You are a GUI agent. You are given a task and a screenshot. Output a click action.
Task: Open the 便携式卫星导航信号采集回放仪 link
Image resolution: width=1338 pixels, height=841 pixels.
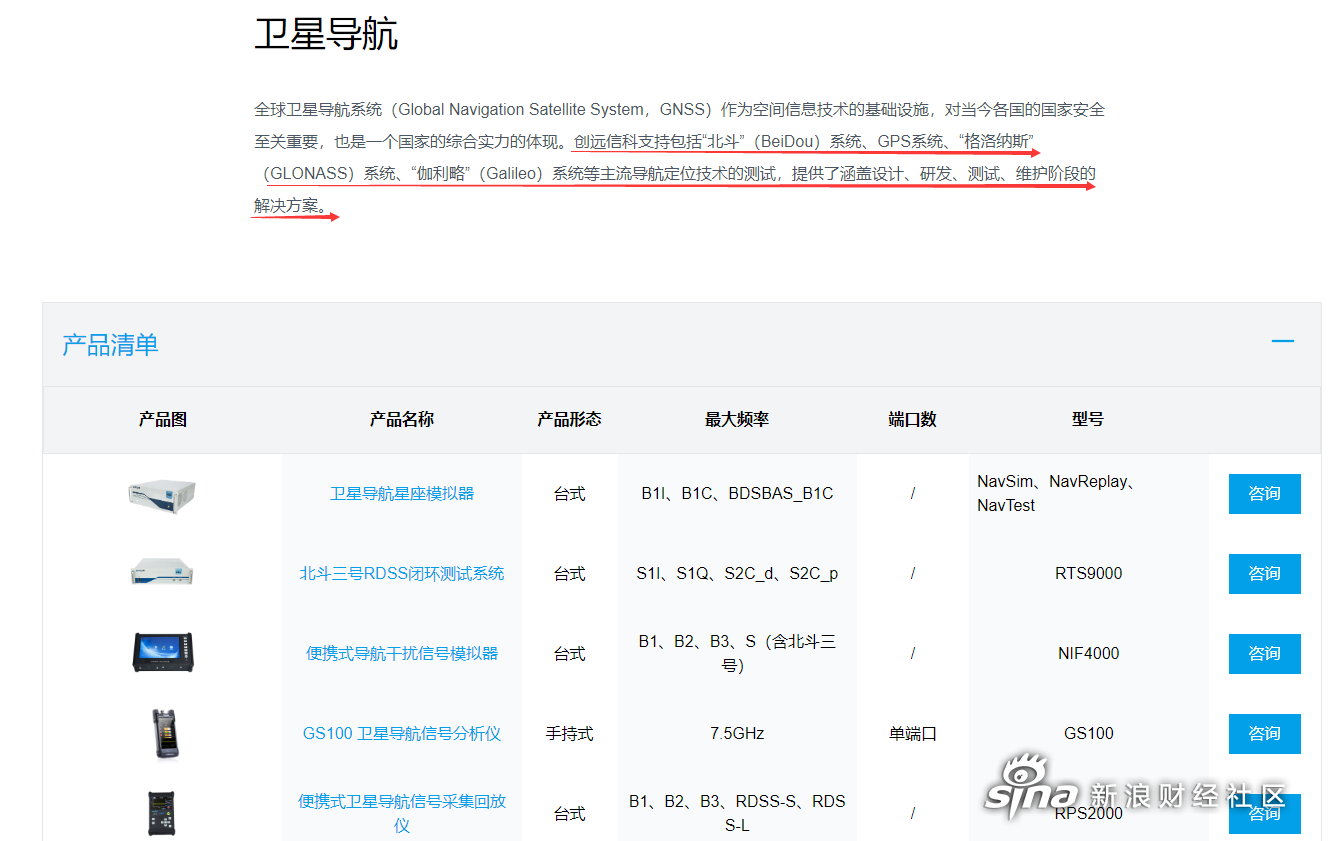point(402,813)
